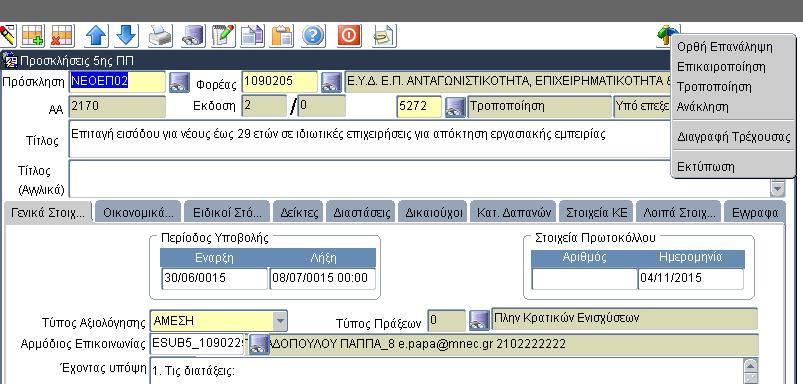The height and width of the screenshot is (384, 803).
Task: Click the Τύπος Πράξεων code field 0
Action: click(447, 321)
